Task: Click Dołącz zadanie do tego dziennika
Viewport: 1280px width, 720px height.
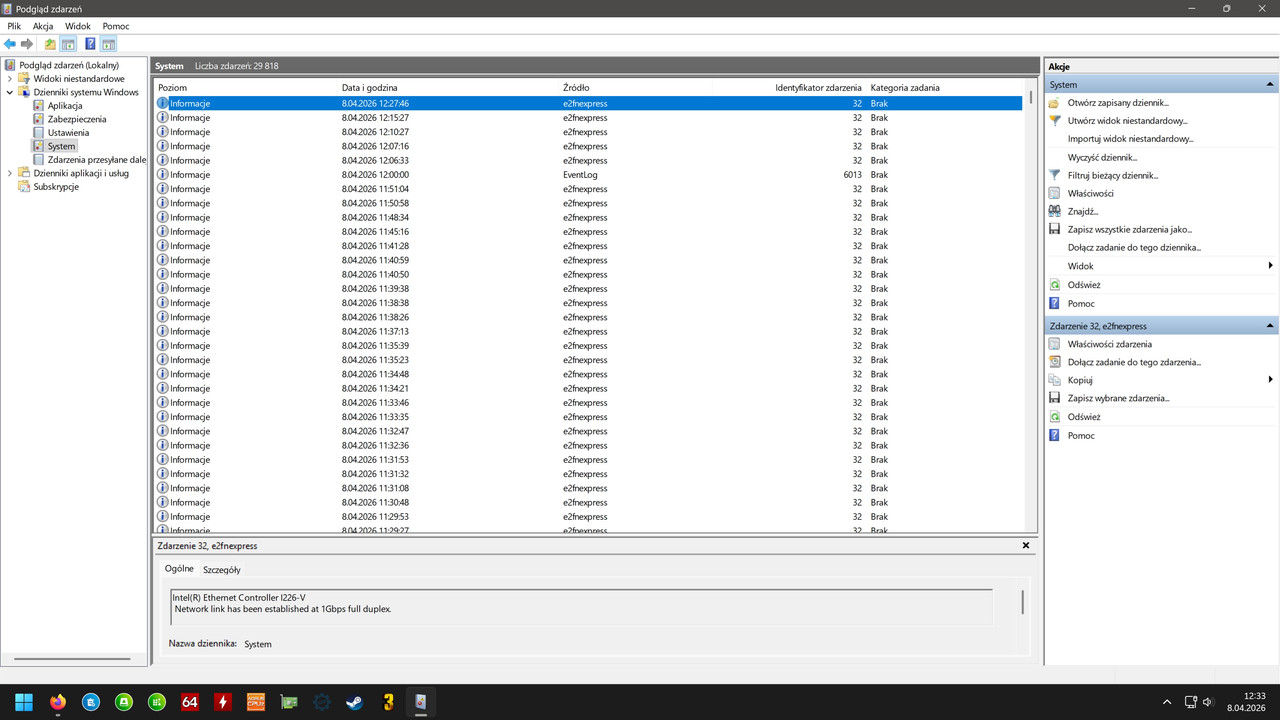Action: pos(1134,247)
